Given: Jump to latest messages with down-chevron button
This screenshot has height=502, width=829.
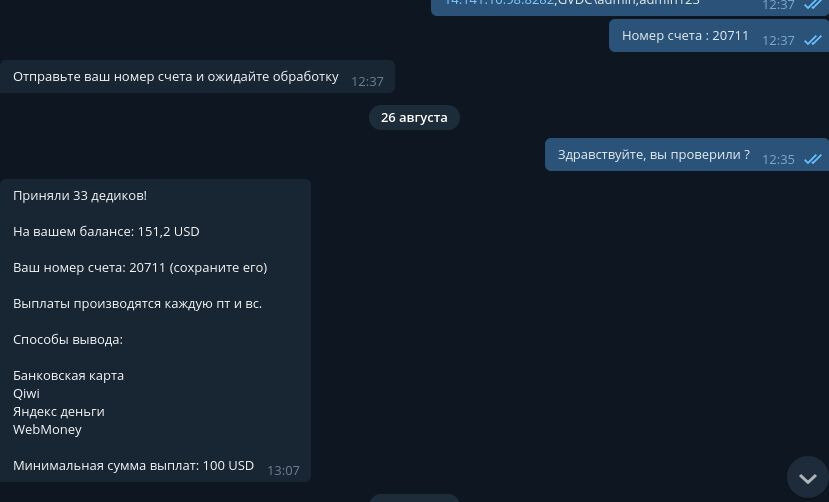Looking at the screenshot, I should 807,478.
